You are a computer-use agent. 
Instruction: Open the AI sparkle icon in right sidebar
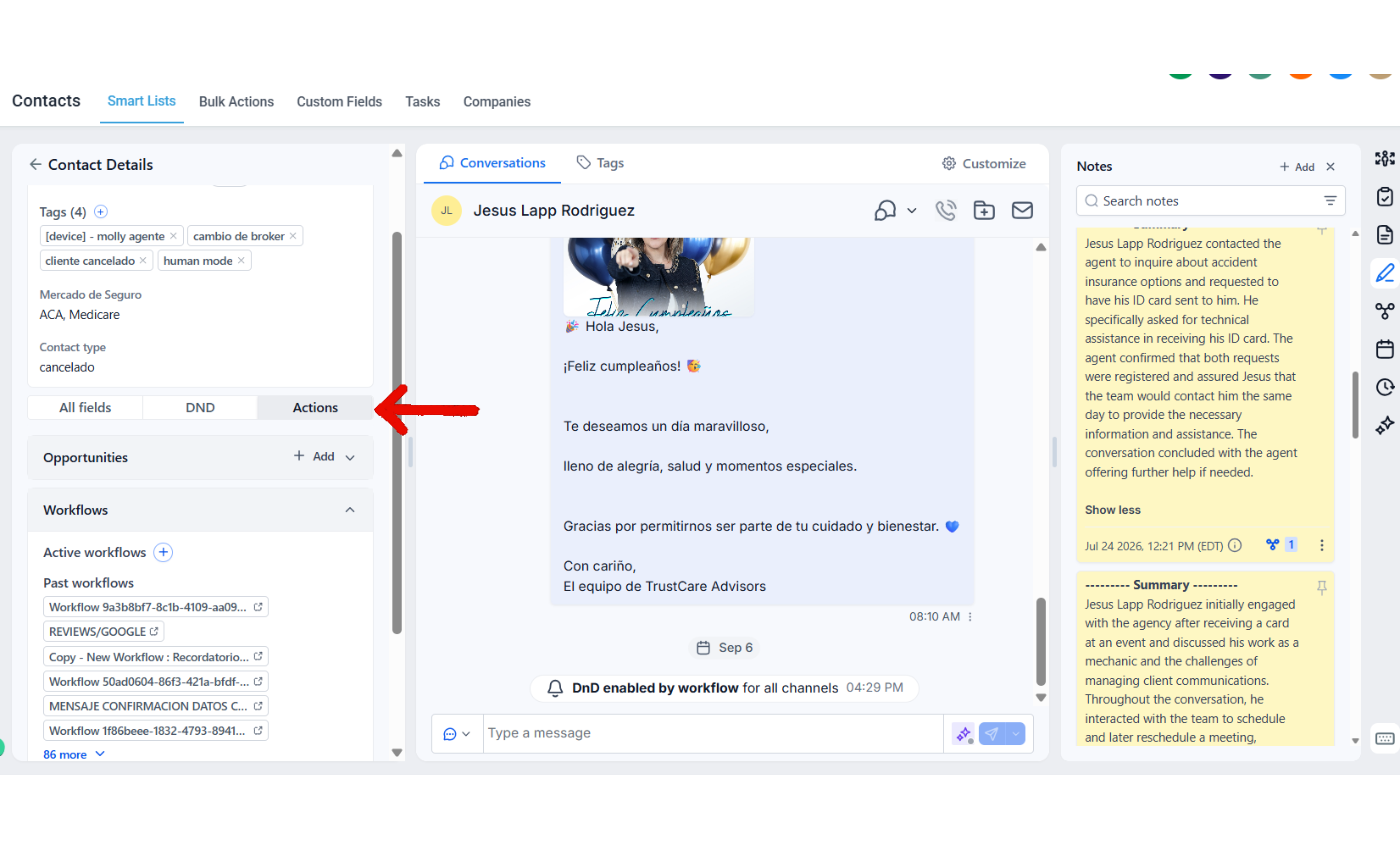point(1385,425)
